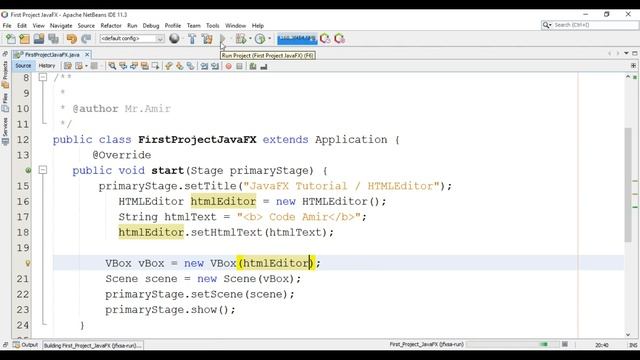
Task: Open the Tools menu
Action: 212,25
